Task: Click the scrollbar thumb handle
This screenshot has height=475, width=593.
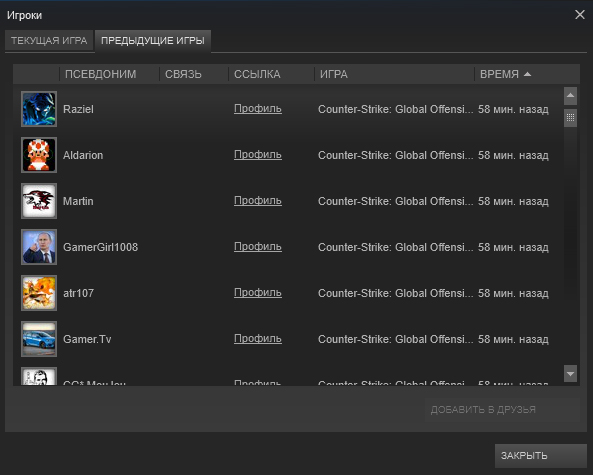Action: pos(570,118)
